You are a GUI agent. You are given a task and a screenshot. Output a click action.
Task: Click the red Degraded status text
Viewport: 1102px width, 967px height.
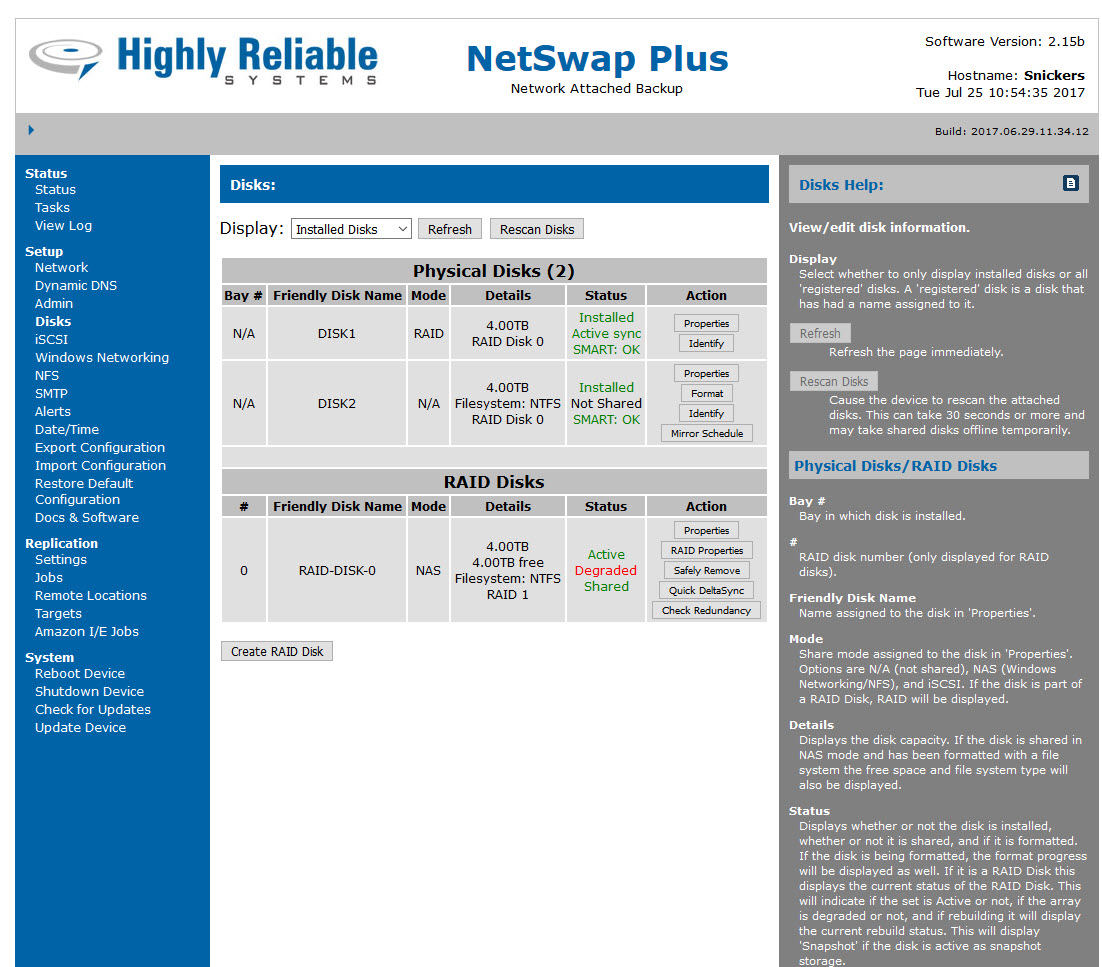pos(606,571)
